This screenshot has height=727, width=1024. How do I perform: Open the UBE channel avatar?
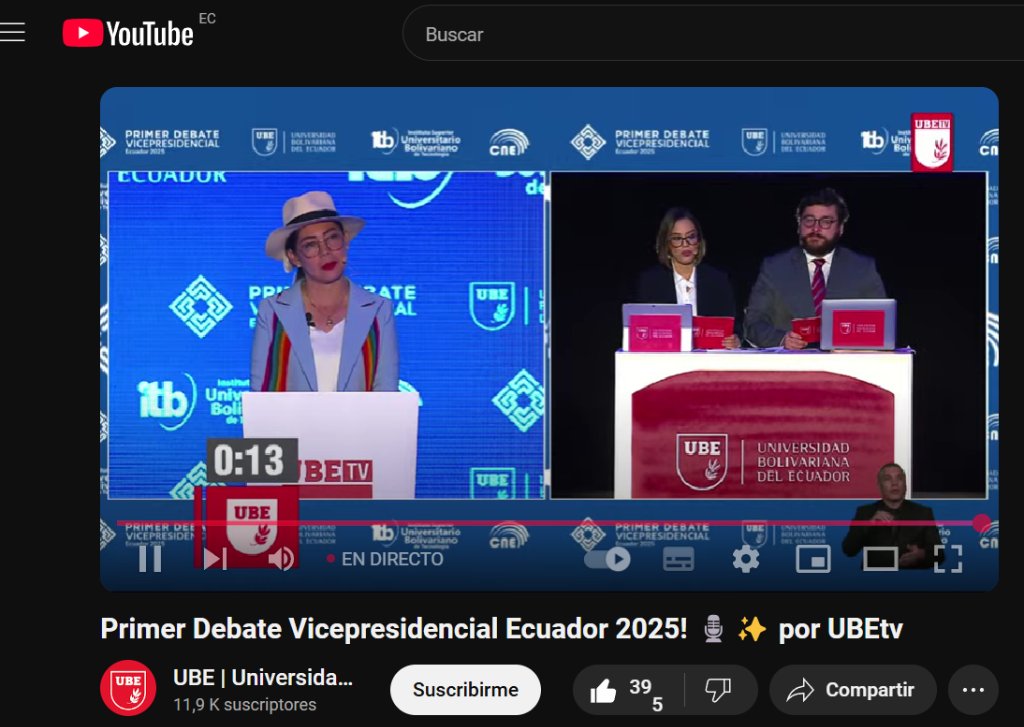pyautogui.click(x=128, y=688)
